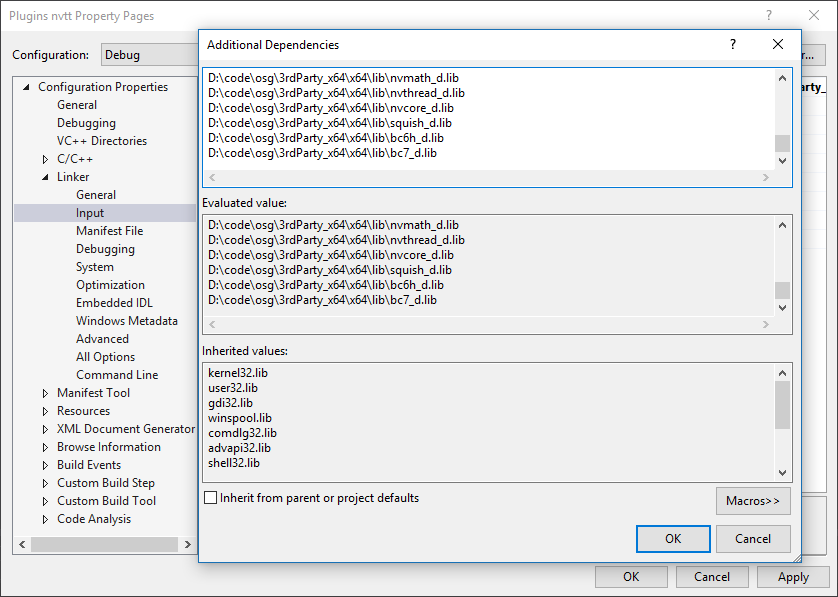Expand the Code Analysis node
Viewport: 838px width, 597px height.
(x=44, y=518)
